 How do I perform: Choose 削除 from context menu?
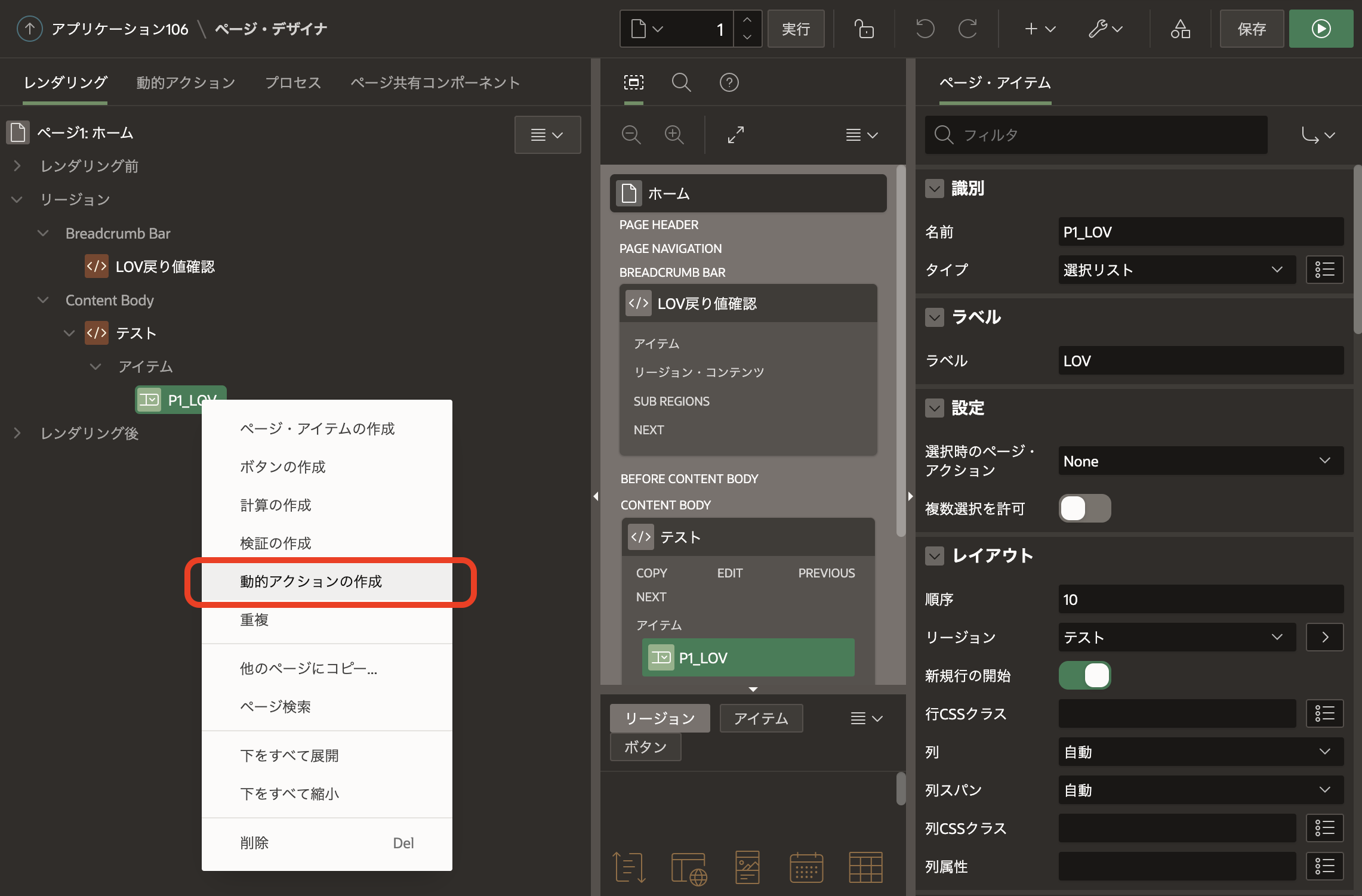point(327,842)
